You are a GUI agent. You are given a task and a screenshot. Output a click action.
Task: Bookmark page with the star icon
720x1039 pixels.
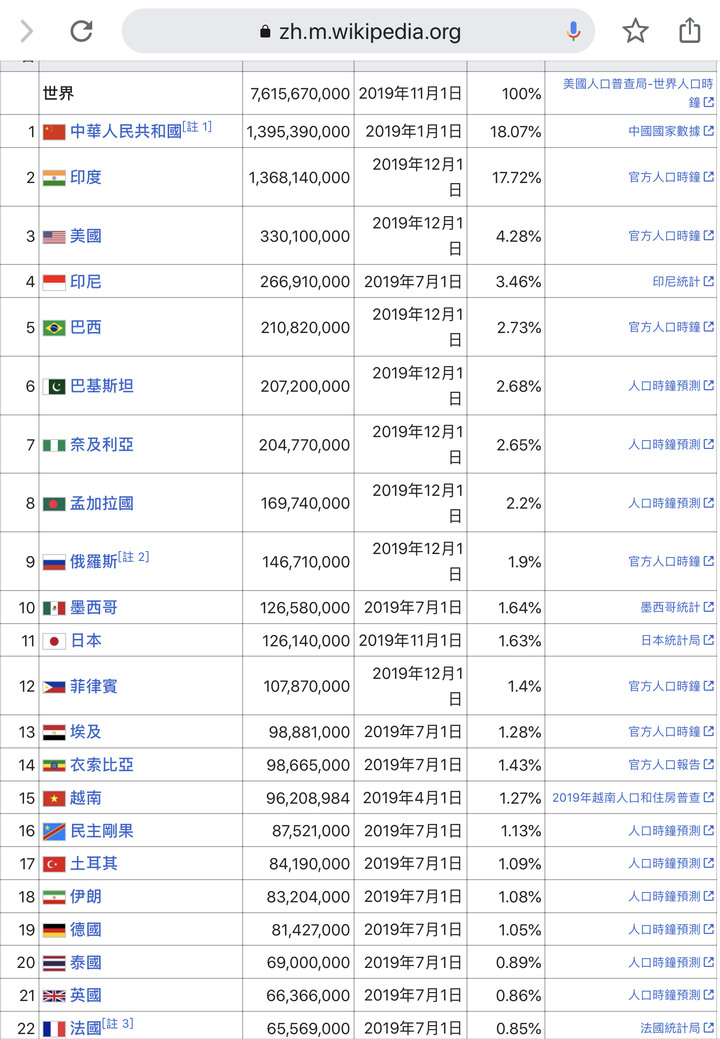tap(635, 31)
